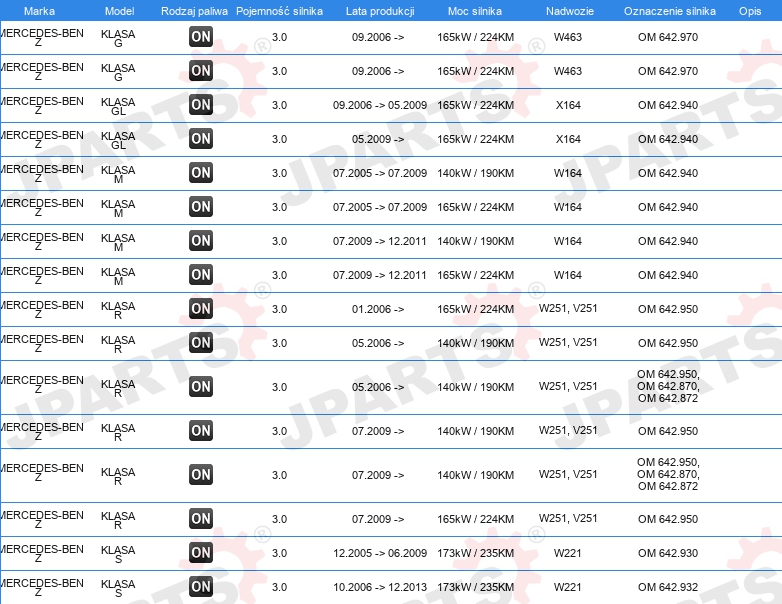This screenshot has width=782, height=604.
Task: Click three engine codes cell in KLASA R 07.2009 row
Action: [668, 474]
